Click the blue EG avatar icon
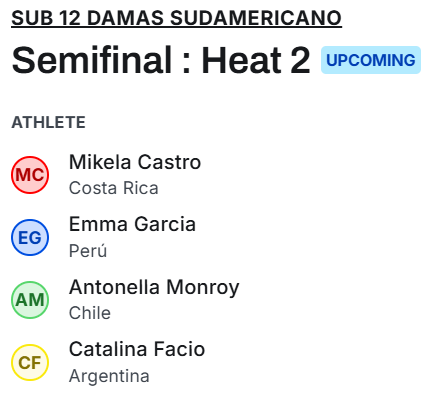 [30, 237]
